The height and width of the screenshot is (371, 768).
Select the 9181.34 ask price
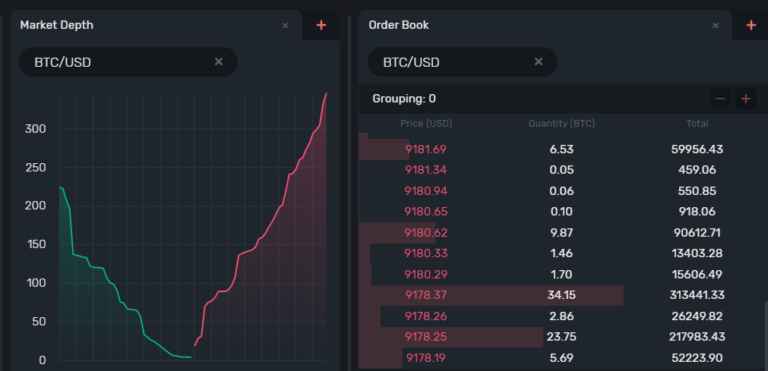tap(426, 170)
